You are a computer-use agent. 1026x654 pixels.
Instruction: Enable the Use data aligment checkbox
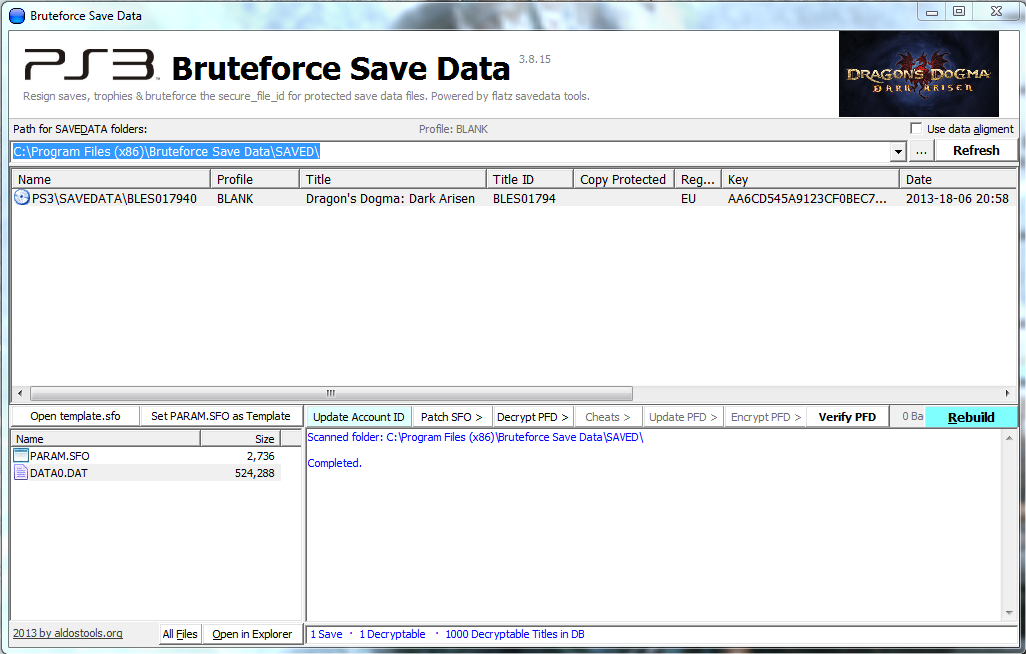pos(916,128)
